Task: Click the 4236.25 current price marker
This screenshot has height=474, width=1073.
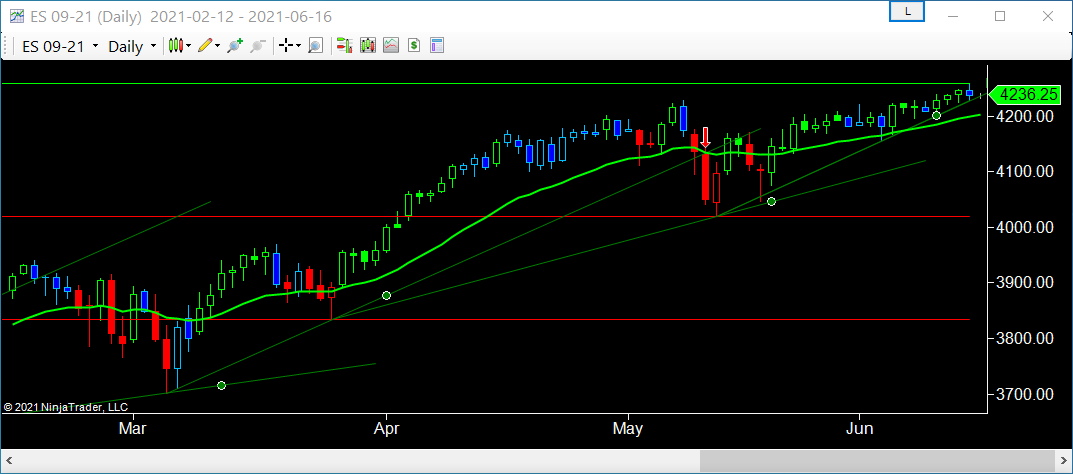Action: (1024, 94)
